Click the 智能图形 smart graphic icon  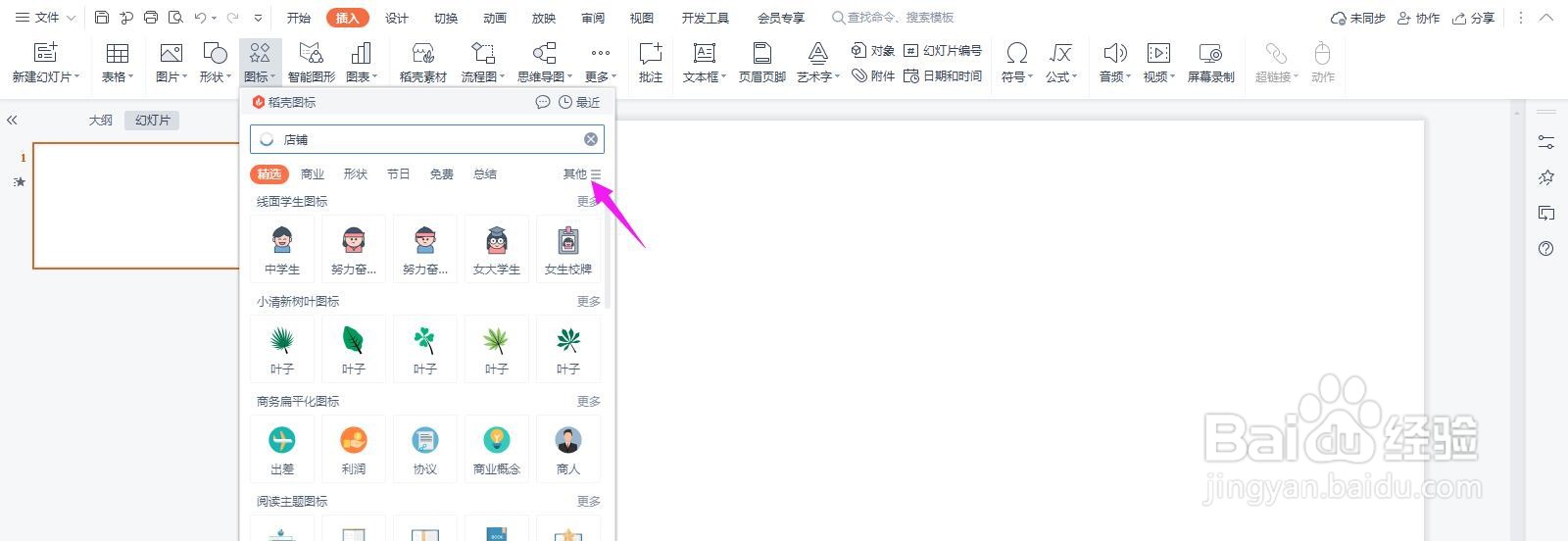(311, 53)
